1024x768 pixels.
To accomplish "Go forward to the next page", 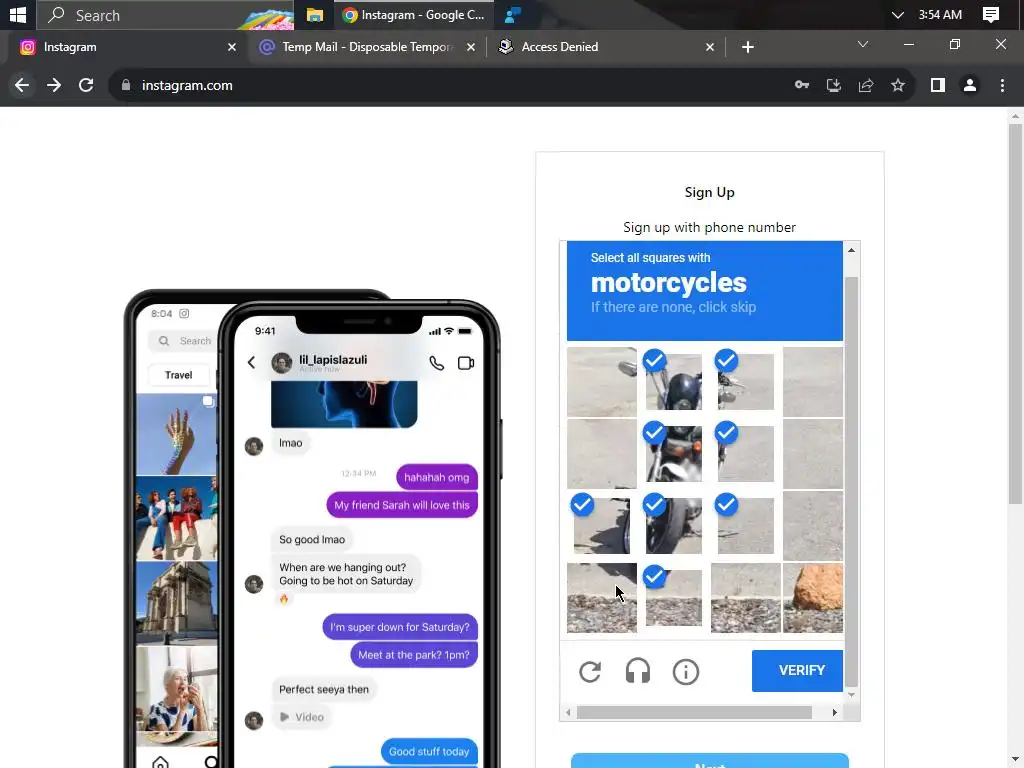I will tap(54, 85).
